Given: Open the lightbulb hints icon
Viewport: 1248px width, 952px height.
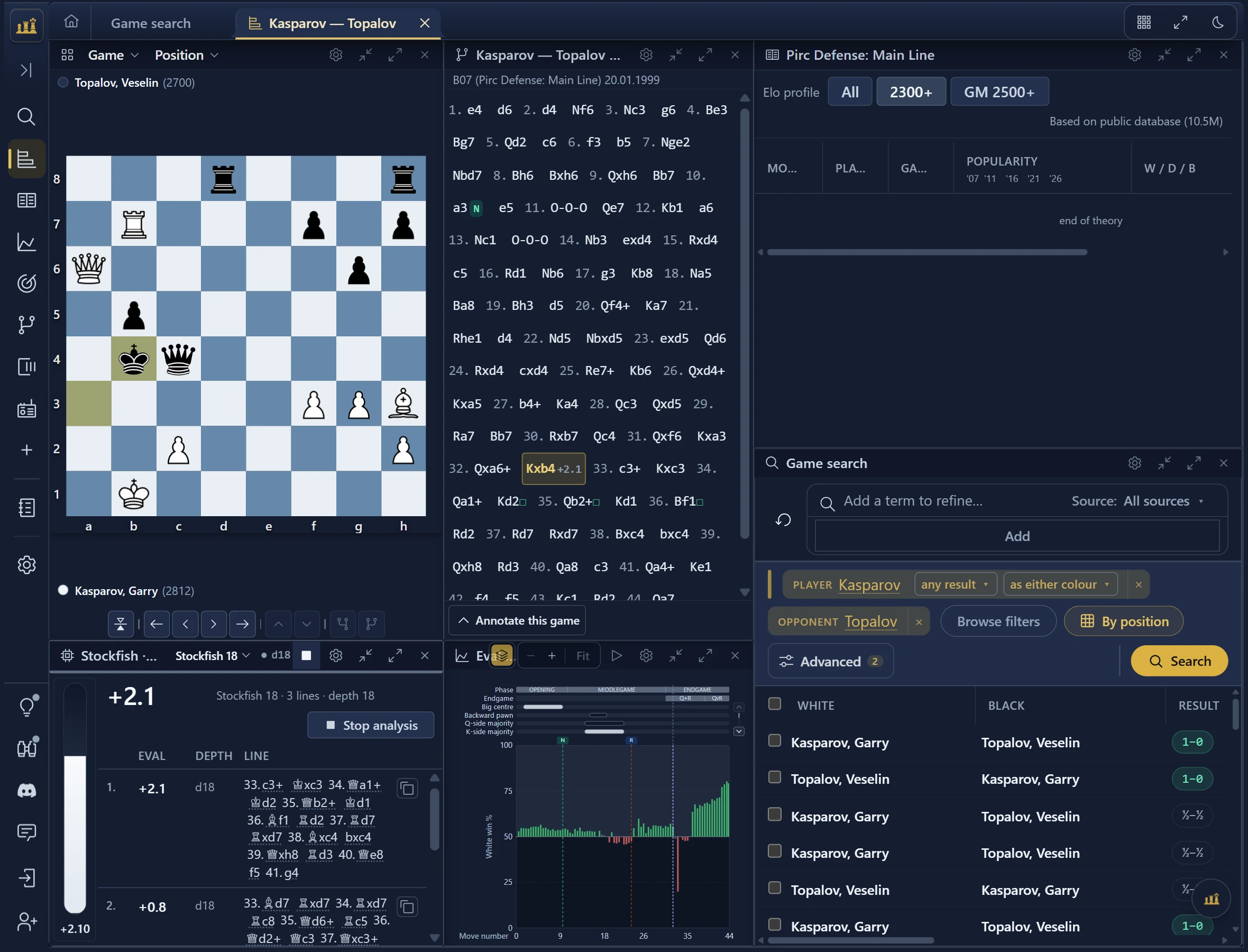Looking at the screenshot, I should 26,707.
